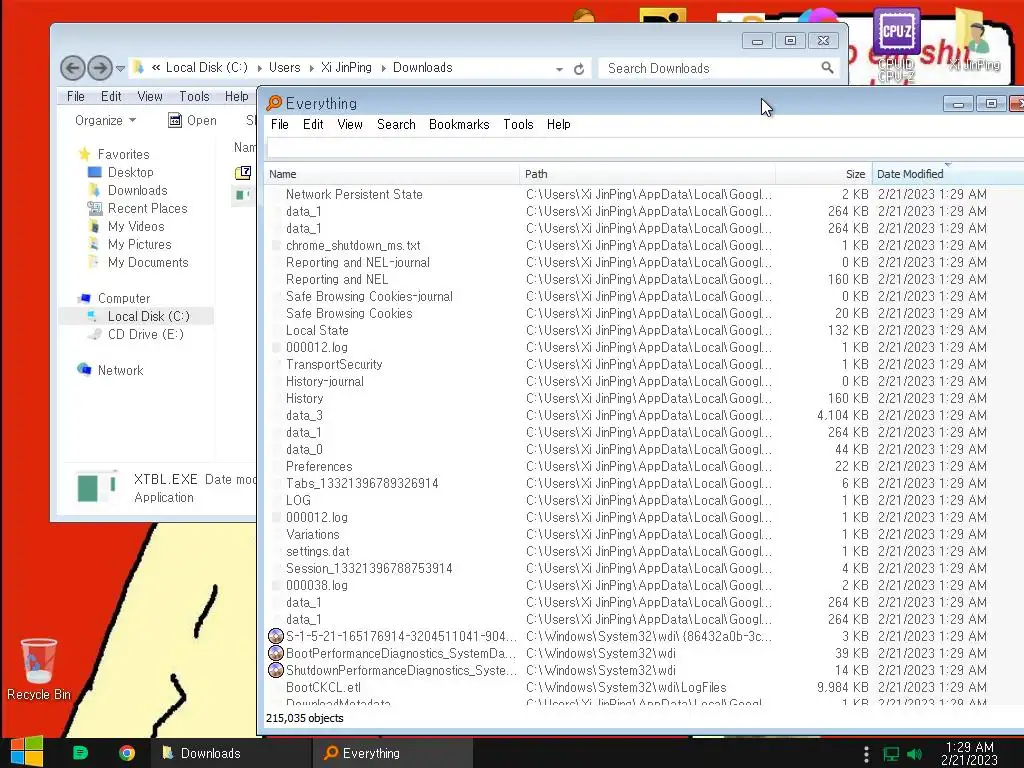Select Preferences result row
Image resolution: width=1024 pixels, height=768 pixels.
pos(645,466)
